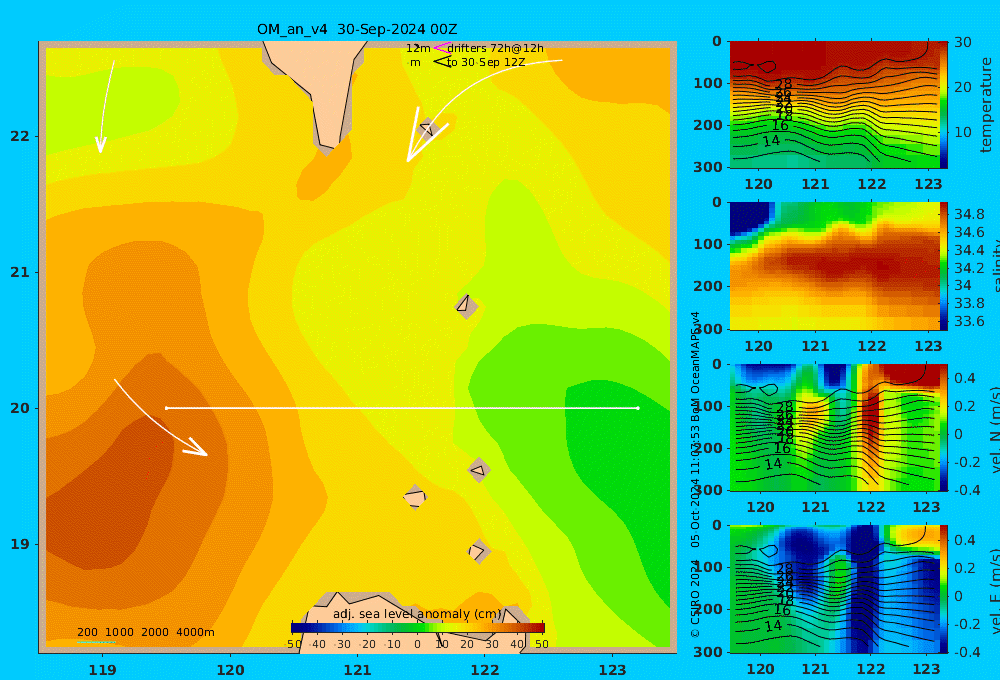Click the temperature section colorbar
This screenshot has height=680, width=1000.
click(x=944, y=105)
